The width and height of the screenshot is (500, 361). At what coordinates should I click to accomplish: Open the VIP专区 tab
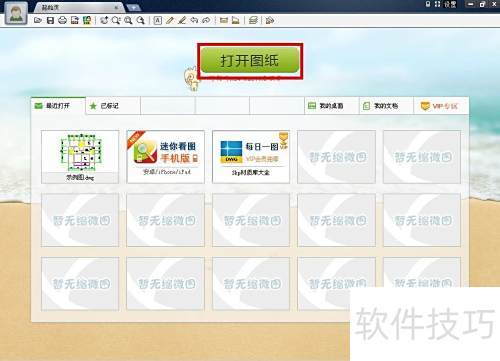441,106
